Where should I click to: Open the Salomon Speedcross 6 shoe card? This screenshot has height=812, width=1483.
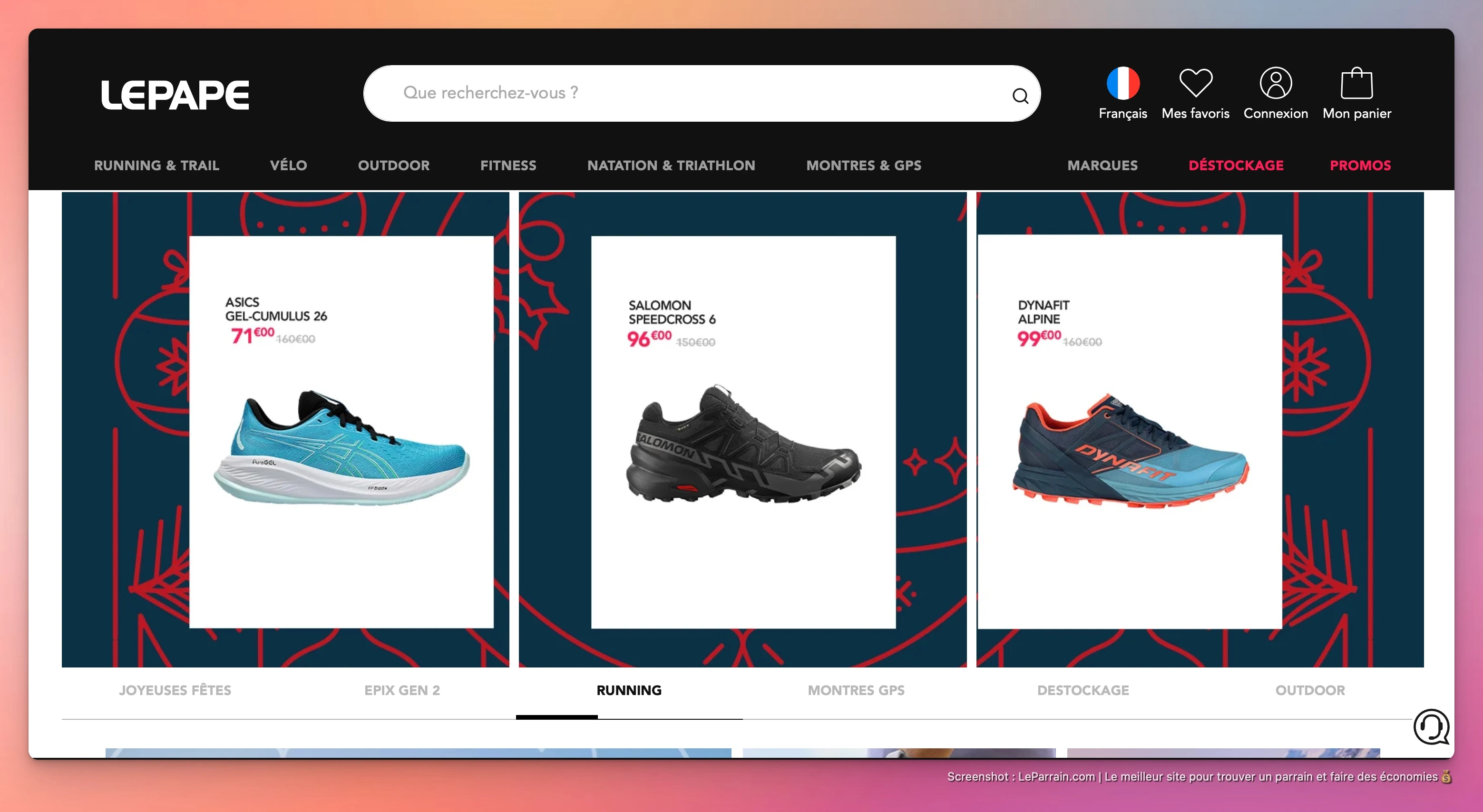point(742,432)
